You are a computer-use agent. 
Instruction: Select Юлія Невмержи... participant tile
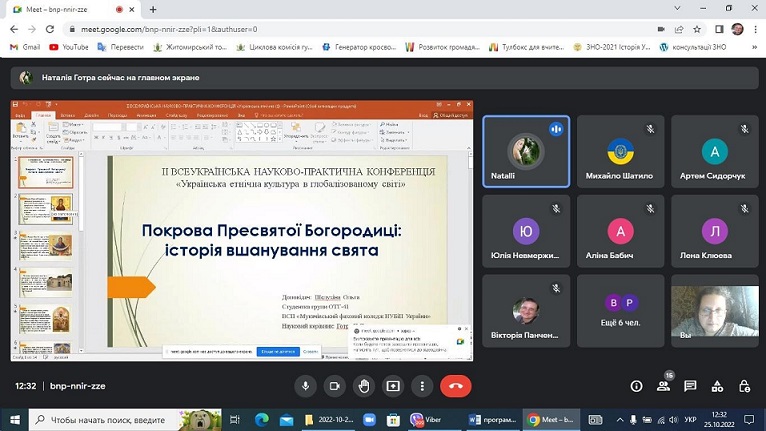[x=526, y=231]
